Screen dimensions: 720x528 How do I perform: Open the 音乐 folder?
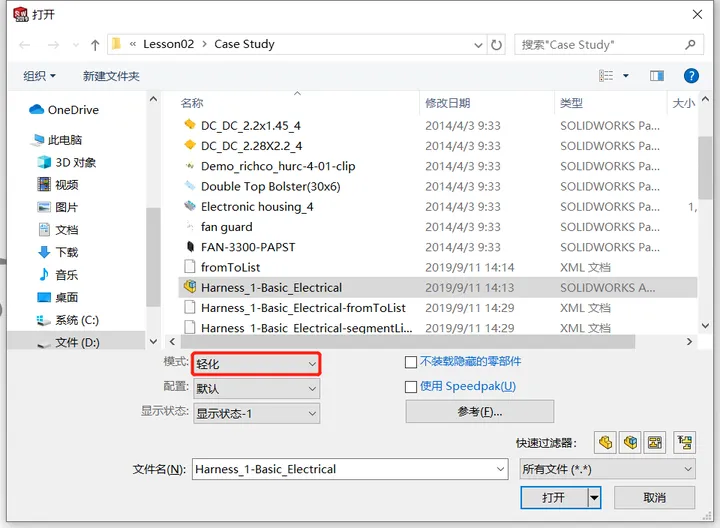(x=58, y=275)
